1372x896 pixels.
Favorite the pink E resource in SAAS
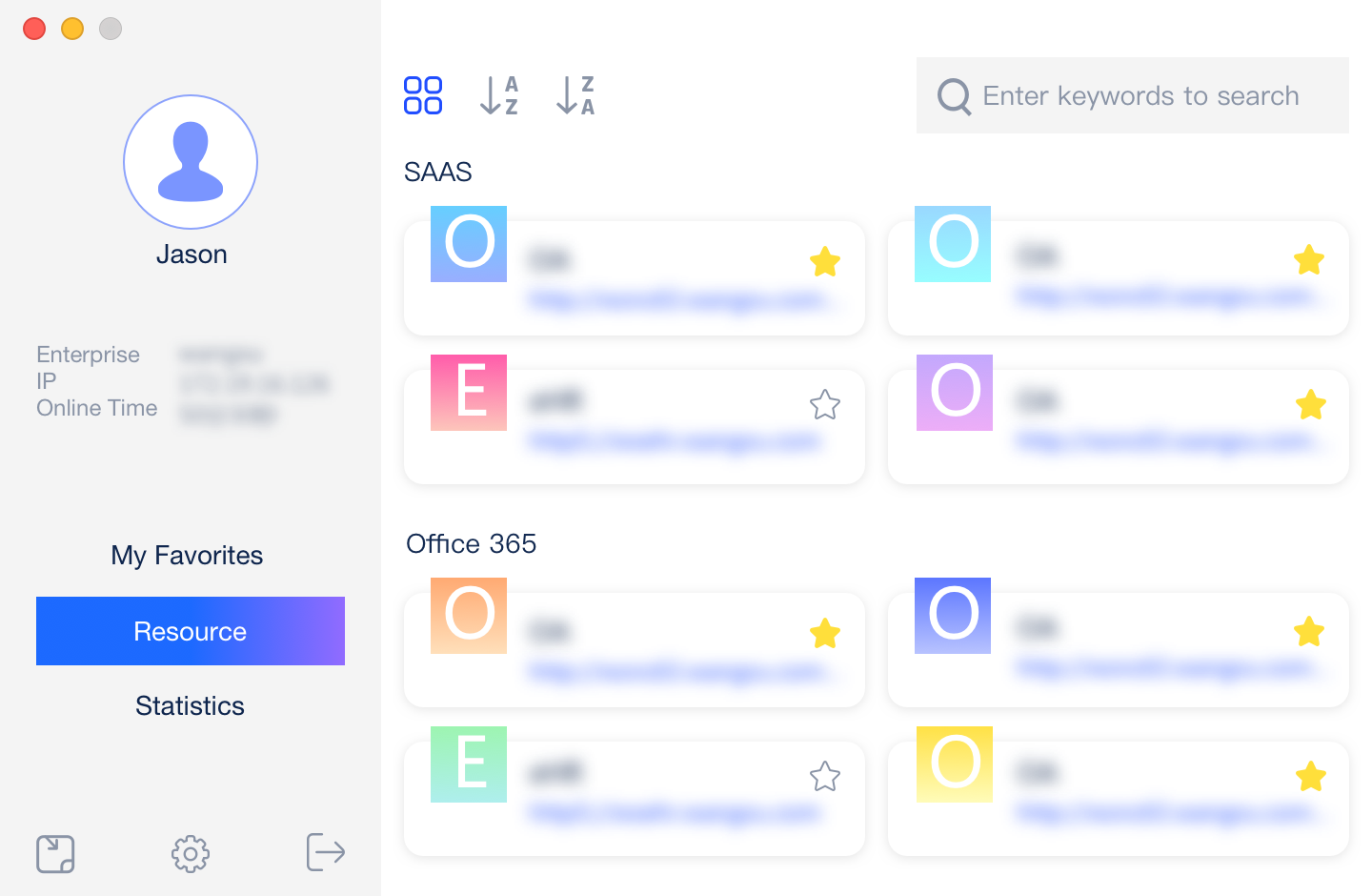click(825, 405)
